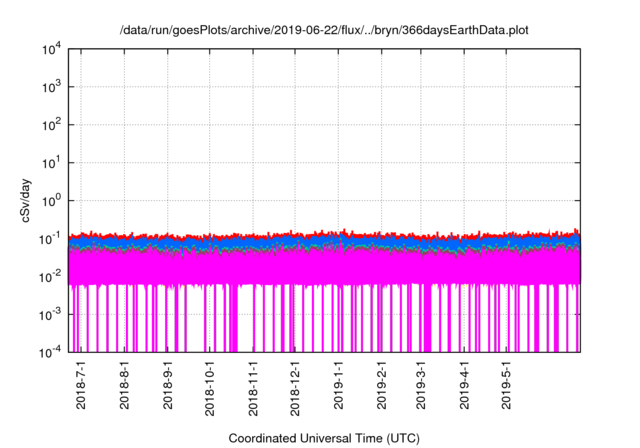The height and width of the screenshot is (448, 640).
Task: Select the 10^4 y-axis label
Action: pos(52,50)
